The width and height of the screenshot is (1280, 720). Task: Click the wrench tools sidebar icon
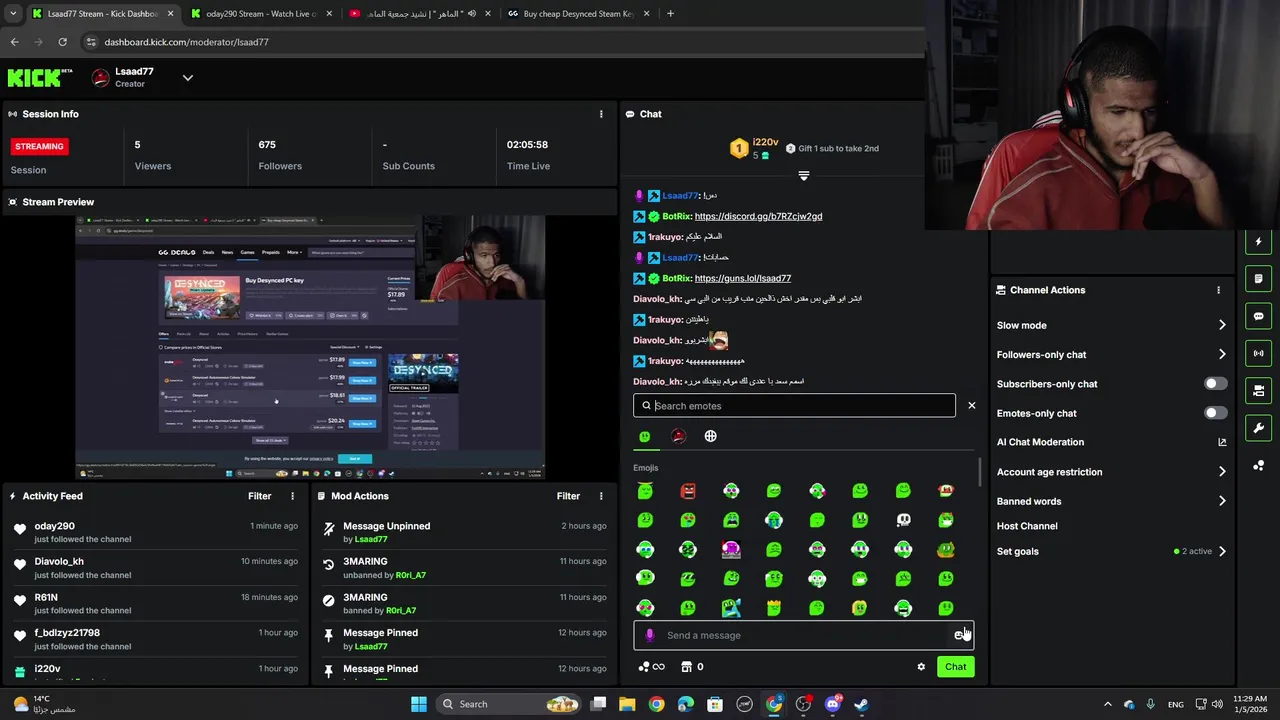point(1258,428)
